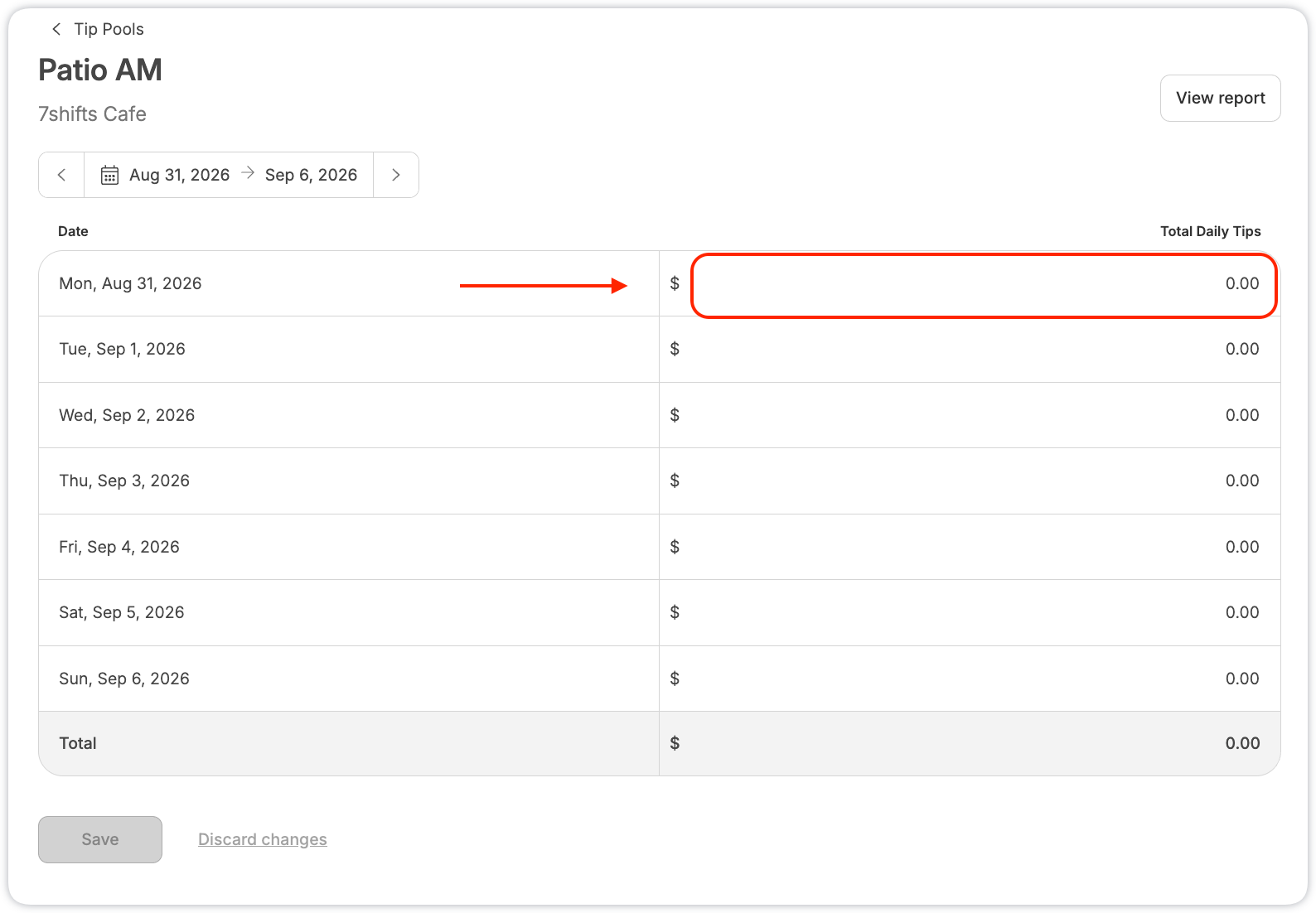This screenshot has height=913, width=1316.
Task: Click the calendar icon in date range
Action: pyautogui.click(x=109, y=175)
